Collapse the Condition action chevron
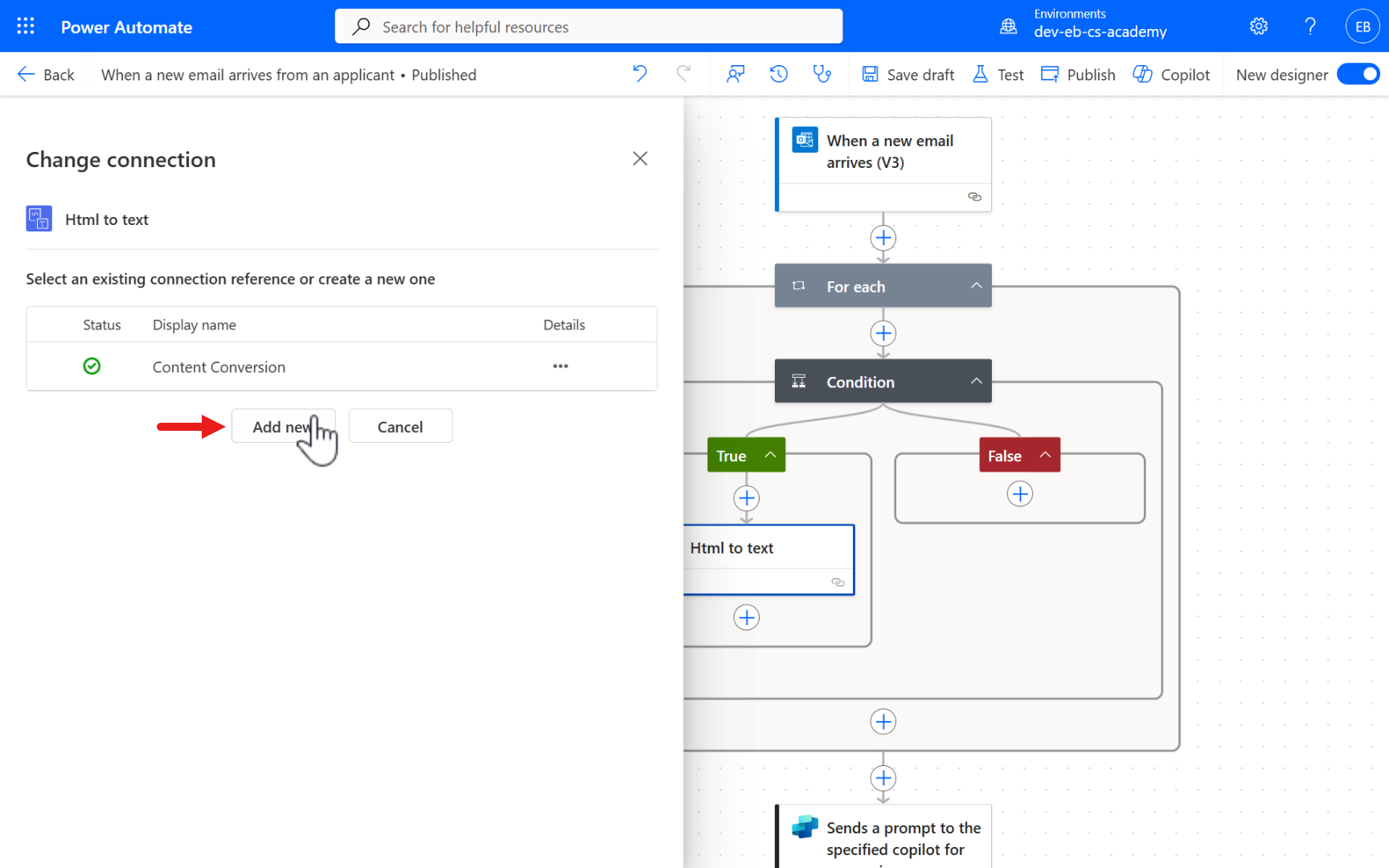The height and width of the screenshot is (868, 1389). pyautogui.click(x=976, y=382)
